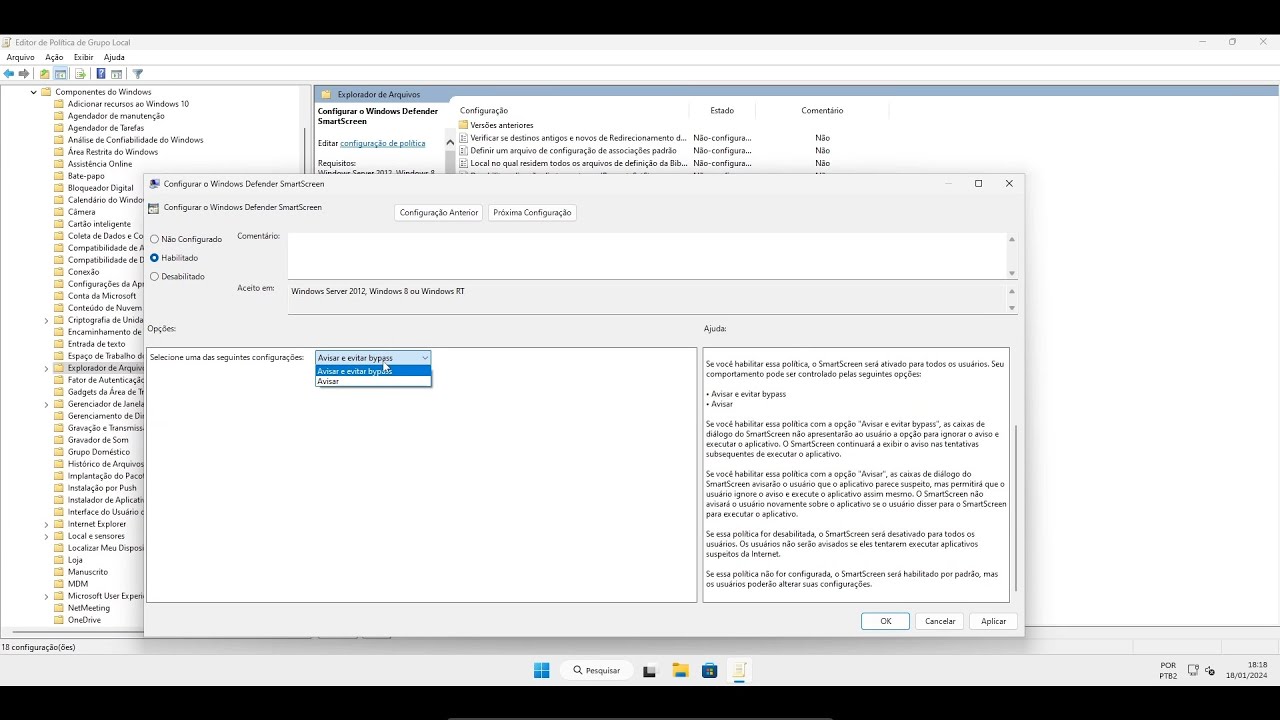The image size is (1280, 720).
Task: Click inside the Comentário text box
Action: [647, 256]
